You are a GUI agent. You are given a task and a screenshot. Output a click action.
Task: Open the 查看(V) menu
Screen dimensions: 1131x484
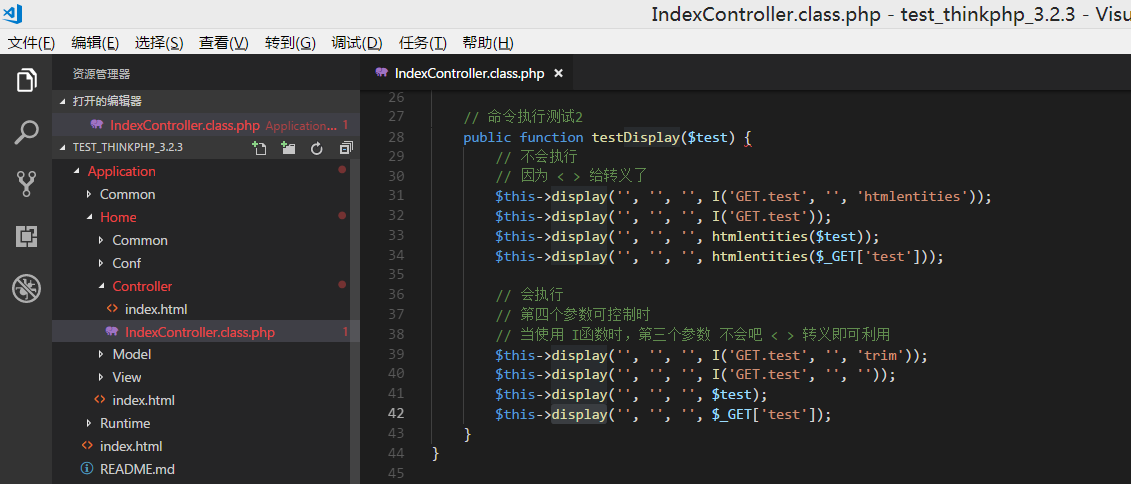(224, 43)
